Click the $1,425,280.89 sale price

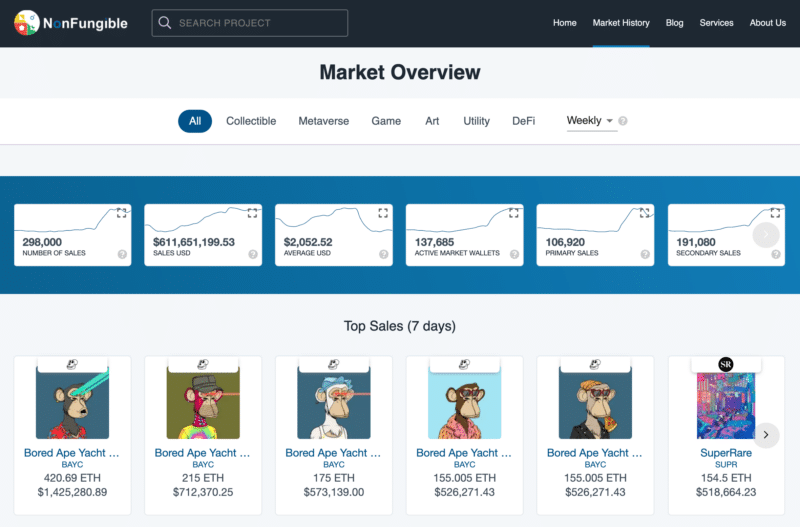coord(72,492)
